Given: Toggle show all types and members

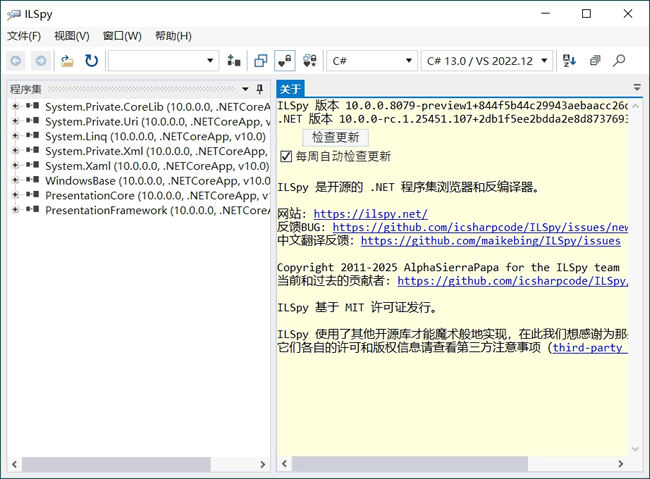Looking at the screenshot, I should pyautogui.click(x=310, y=61).
